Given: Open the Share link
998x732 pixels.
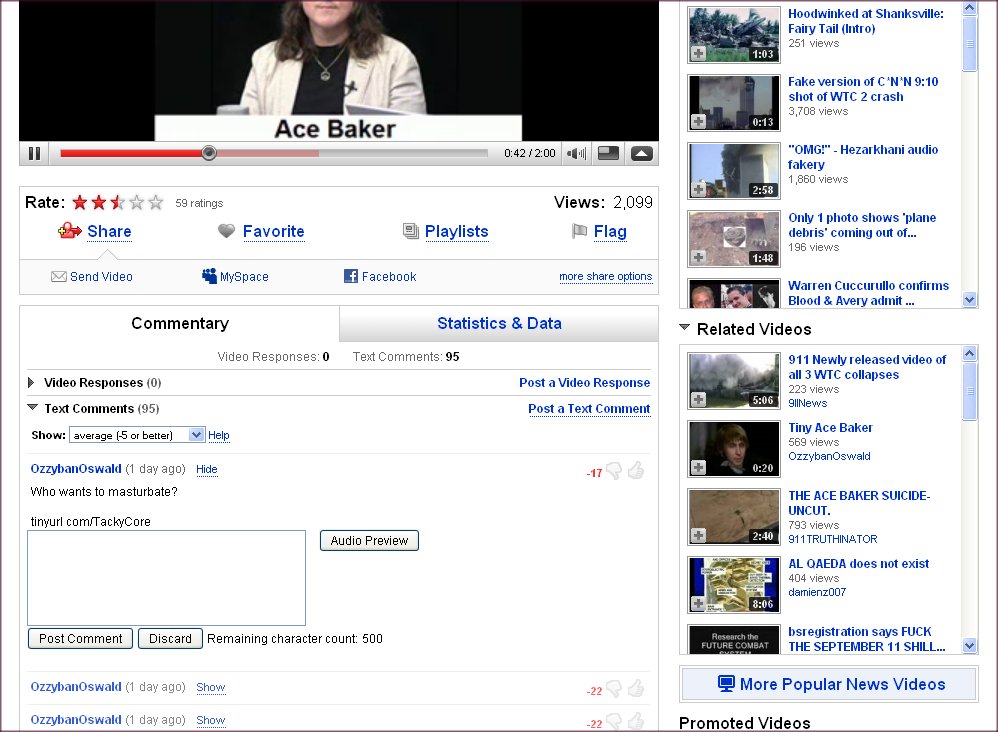Looking at the screenshot, I should pyautogui.click(x=109, y=232).
